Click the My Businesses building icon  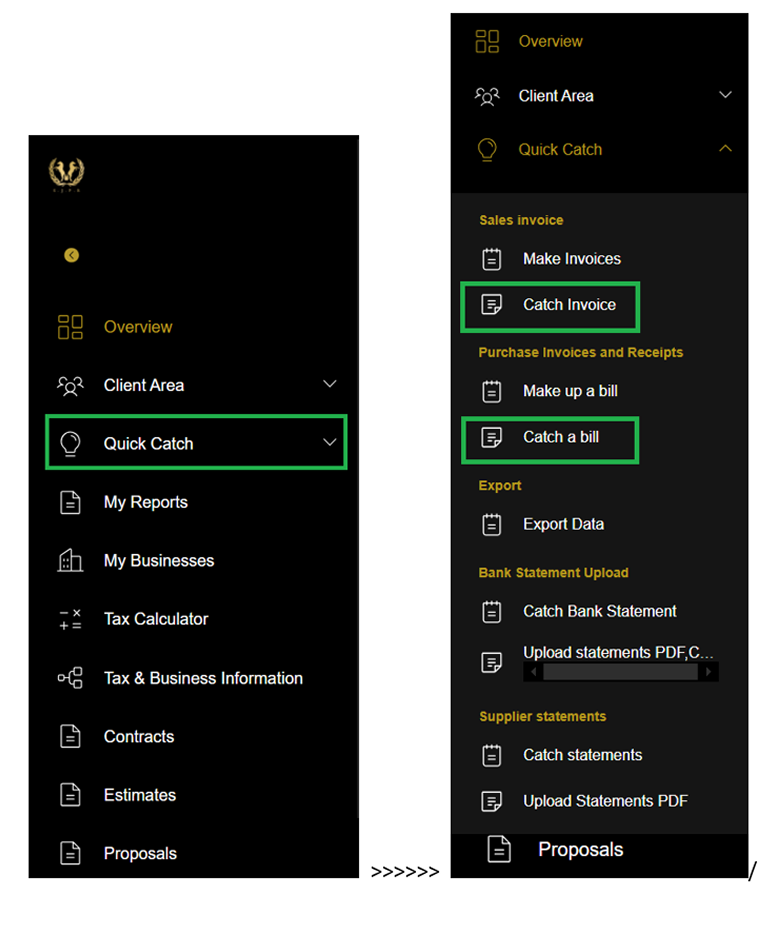(70, 561)
